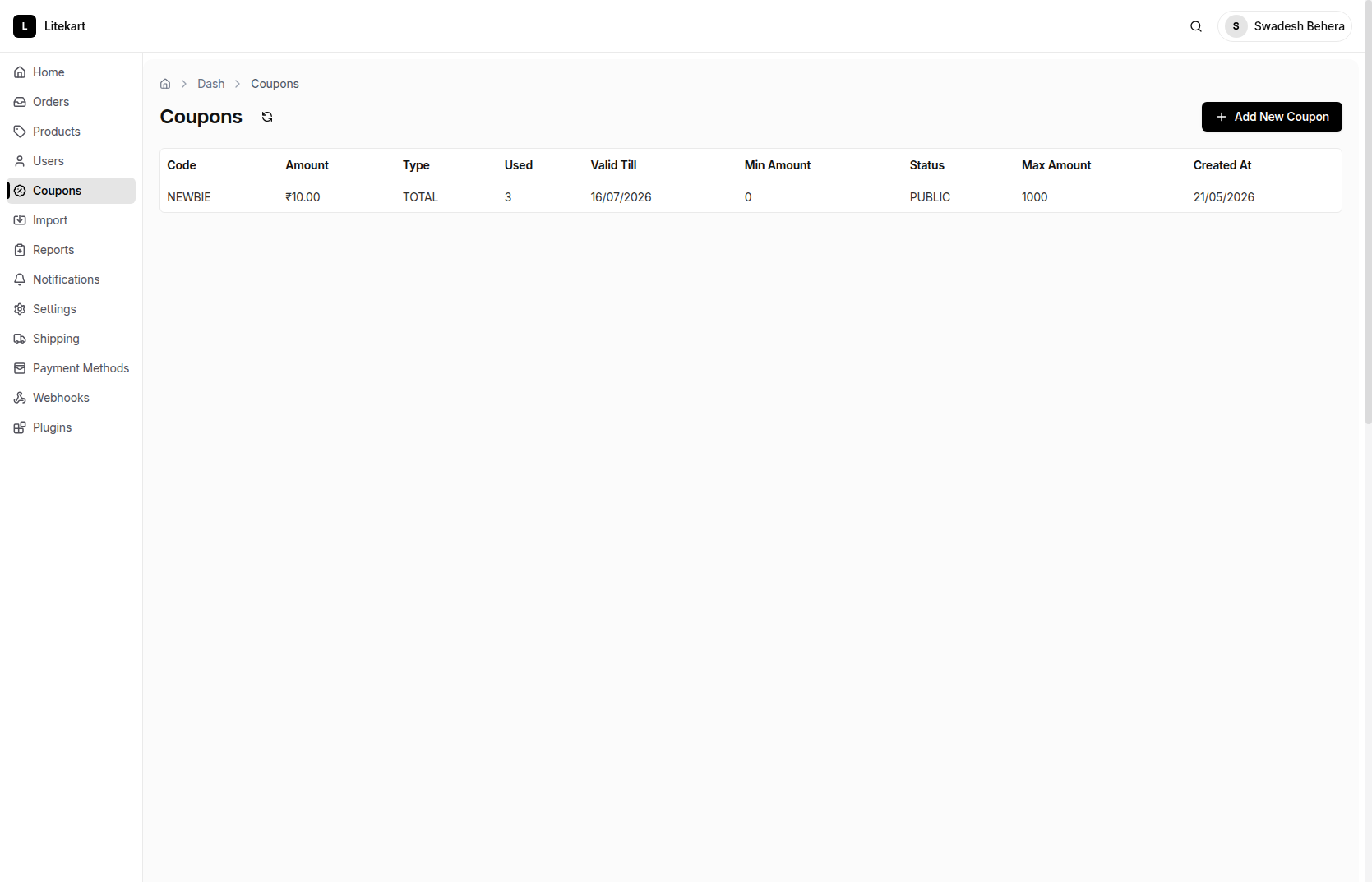The width and height of the screenshot is (1372, 882).
Task: Click the Amount column header
Action: coord(307,165)
